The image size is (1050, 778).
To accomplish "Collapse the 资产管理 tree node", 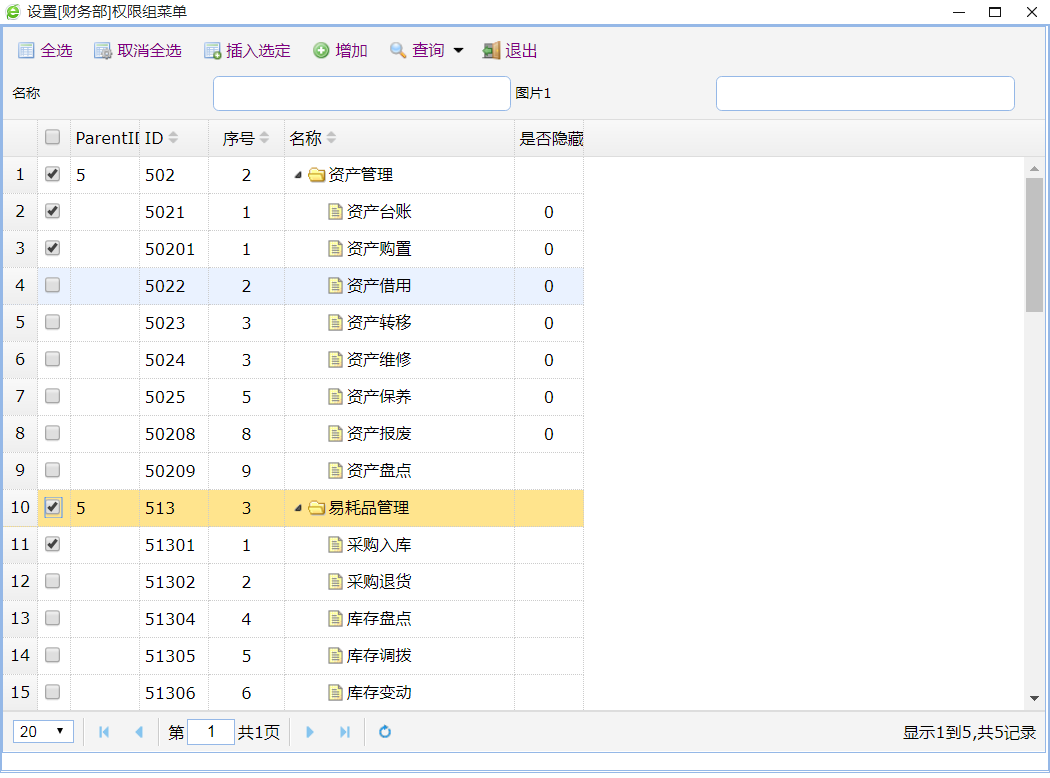I will [298, 175].
